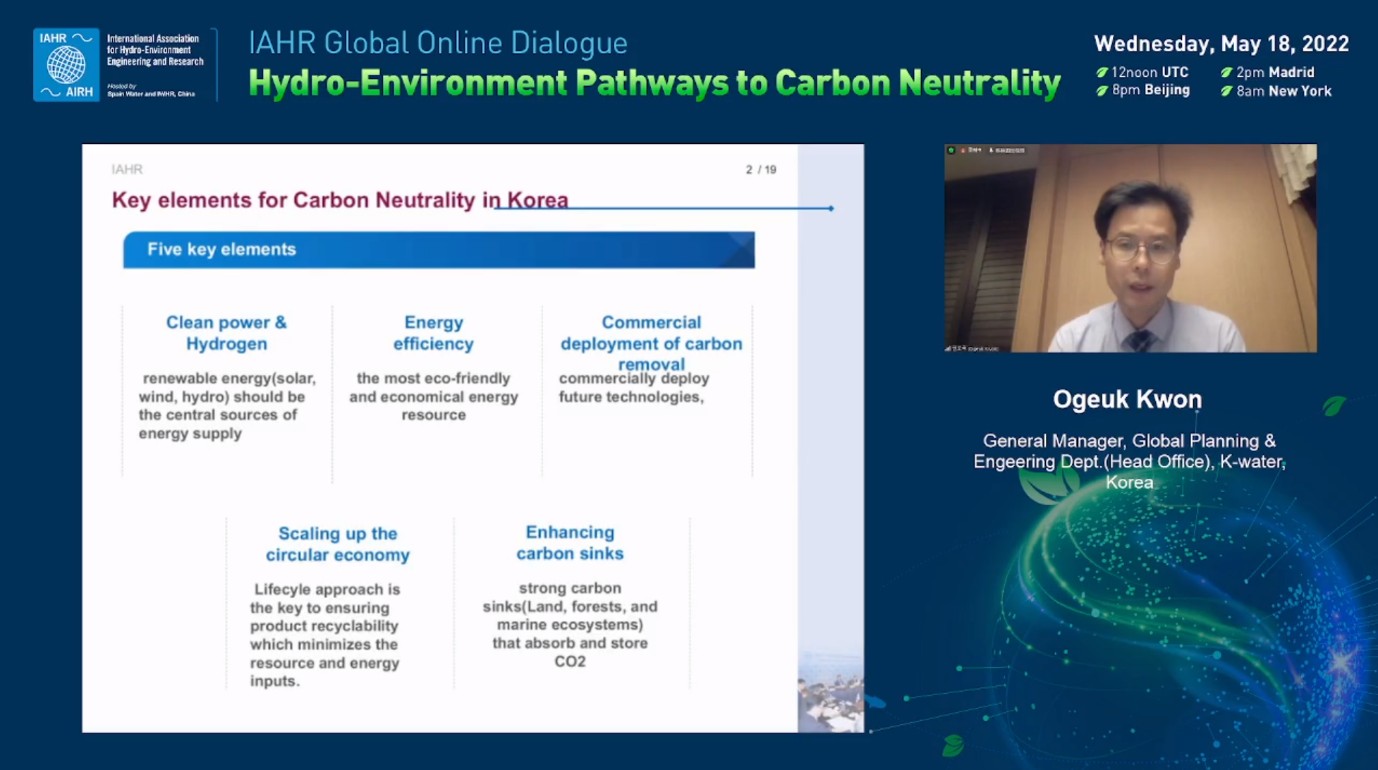The height and width of the screenshot is (770, 1378).
Task: Click Scaling up the circular economy heading
Action: [x=337, y=544]
